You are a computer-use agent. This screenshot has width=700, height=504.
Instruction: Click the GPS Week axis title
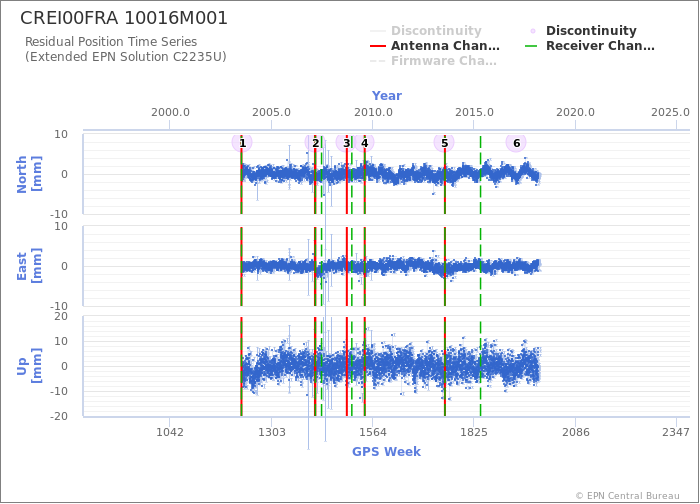pos(386,451)
